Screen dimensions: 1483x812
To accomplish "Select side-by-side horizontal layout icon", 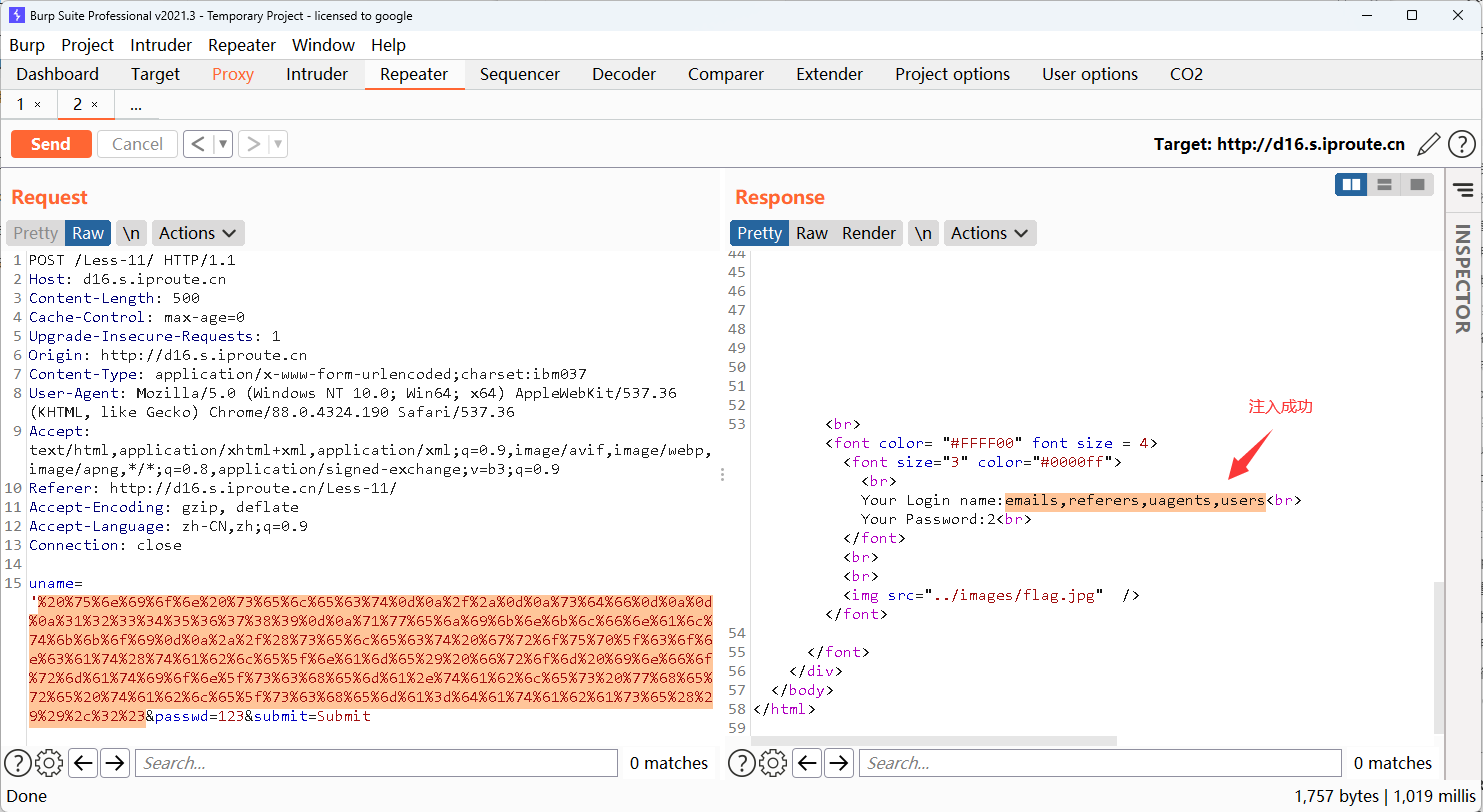I will [x=1352, y=184].
